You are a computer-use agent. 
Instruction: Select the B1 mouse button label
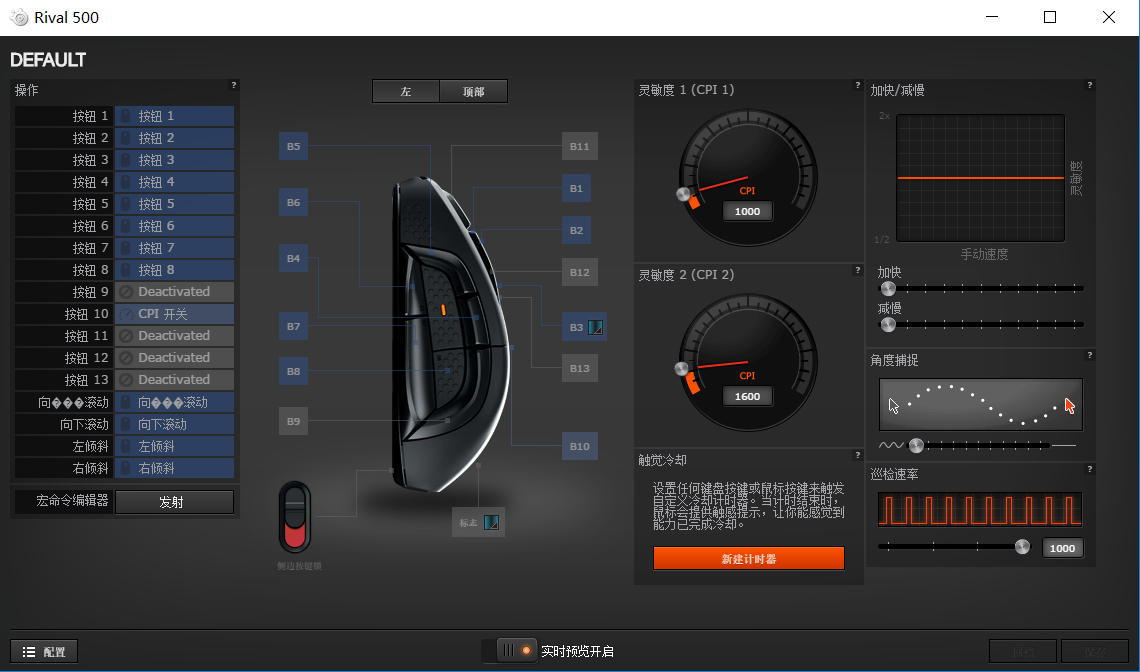(576, 188)
